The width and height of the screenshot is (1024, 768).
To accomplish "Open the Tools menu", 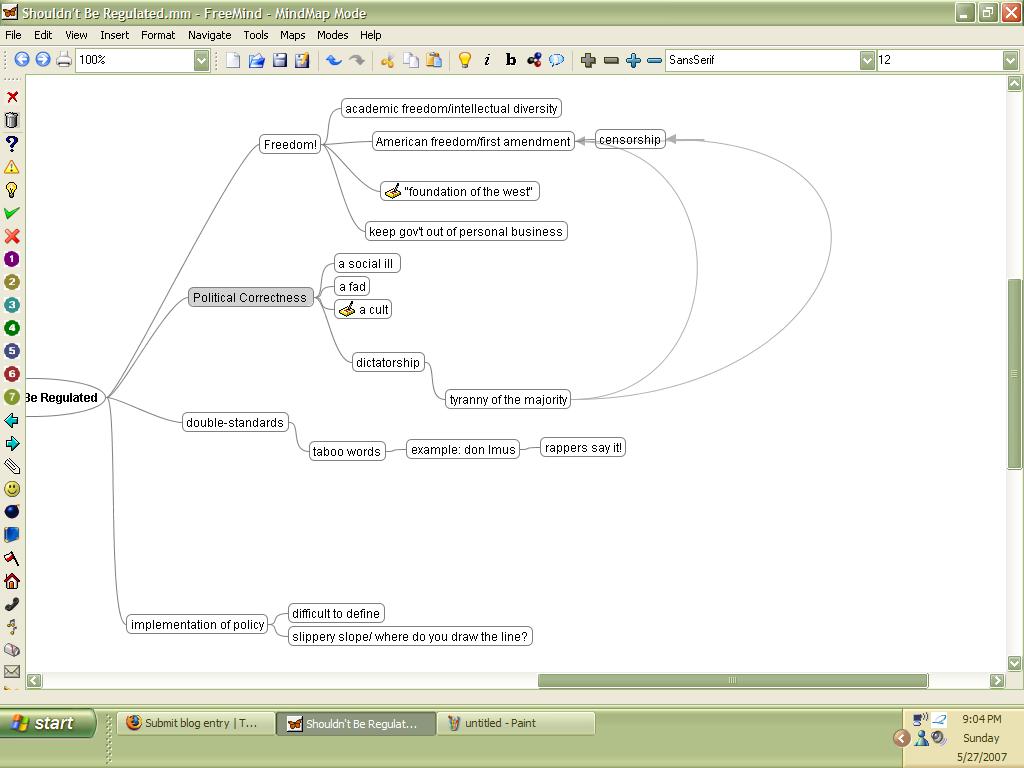I will 256,35.
